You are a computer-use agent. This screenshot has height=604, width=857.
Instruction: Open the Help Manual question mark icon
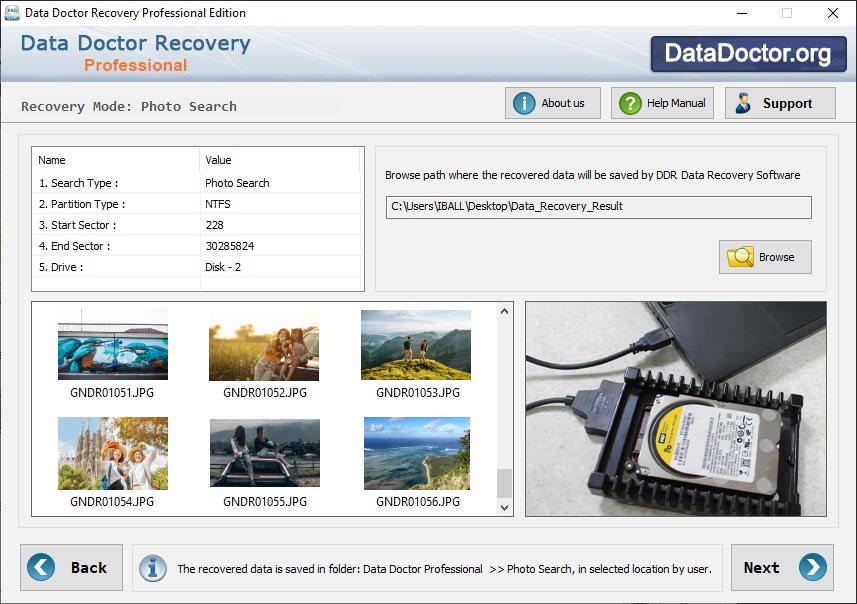(x=628, y=102)
